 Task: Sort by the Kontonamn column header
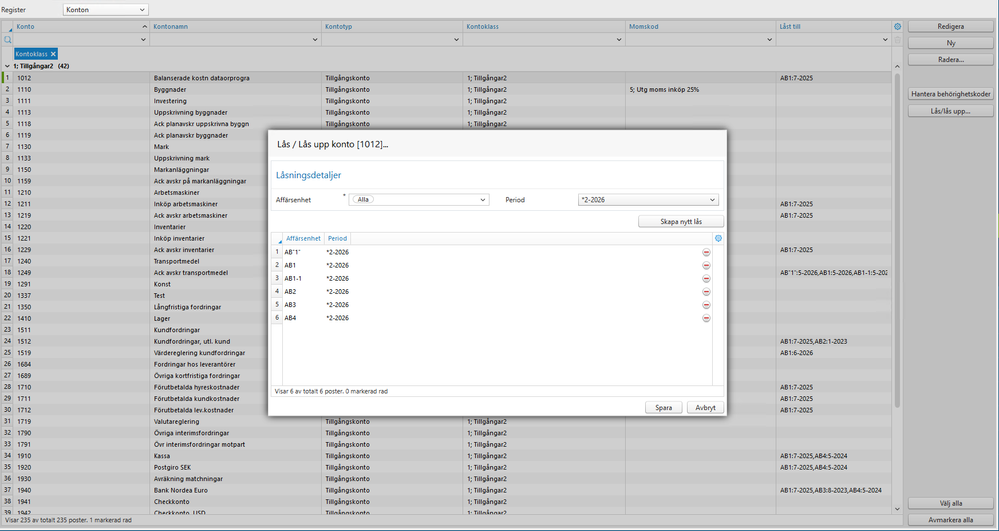coord(236,27)
